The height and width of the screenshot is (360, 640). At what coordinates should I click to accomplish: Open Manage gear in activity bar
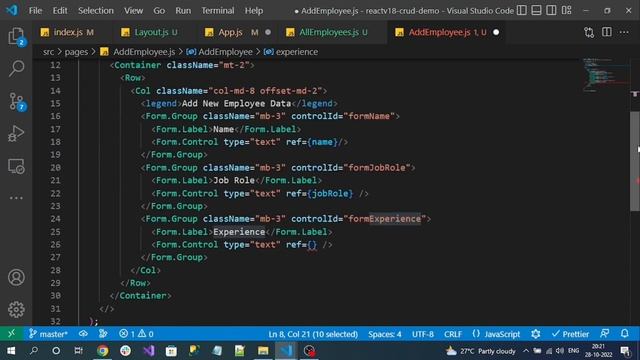click(16, 309)
